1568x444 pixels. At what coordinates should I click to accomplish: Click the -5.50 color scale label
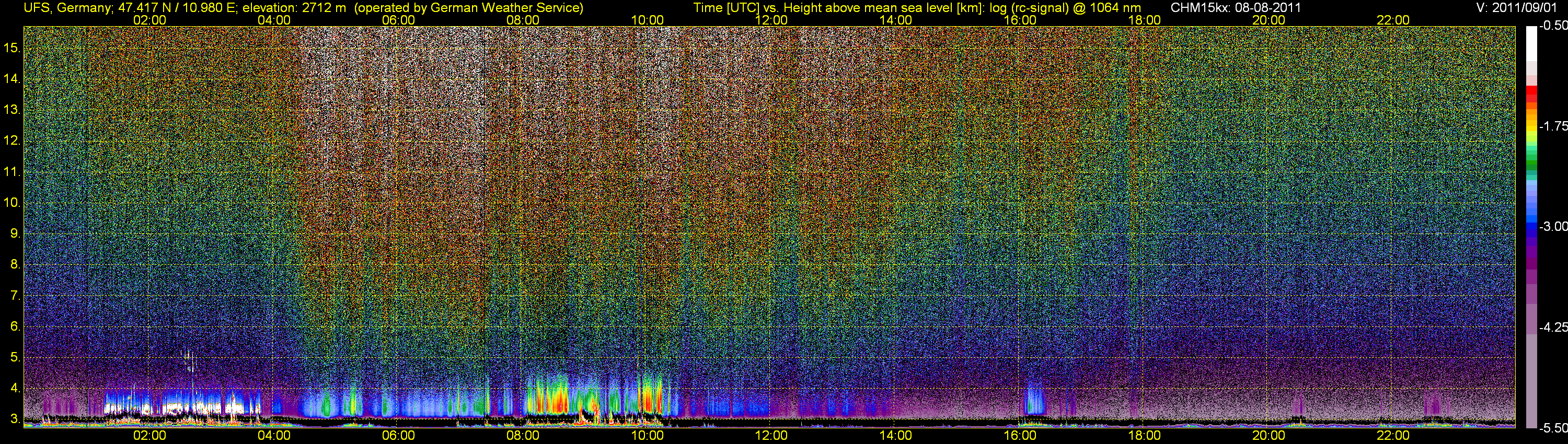[1553, 428]
